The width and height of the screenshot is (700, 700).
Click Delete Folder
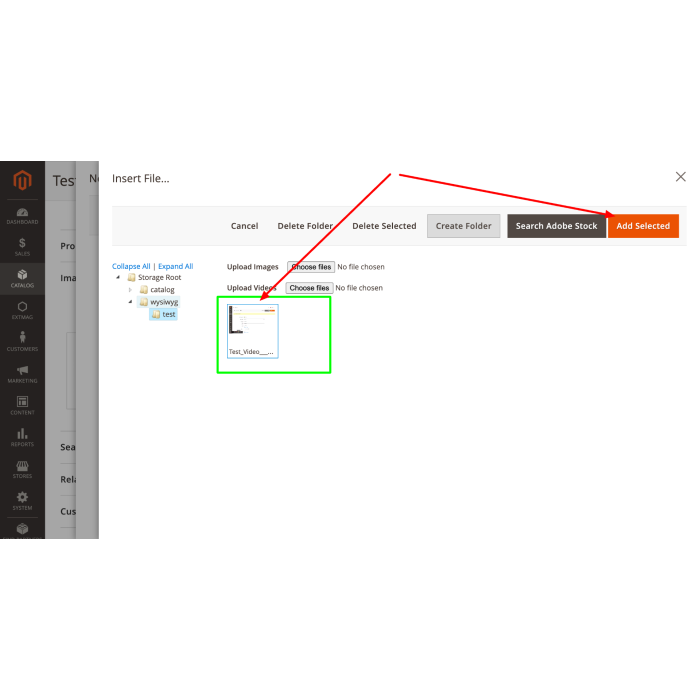pyautogui.click(x=305, y=226)
